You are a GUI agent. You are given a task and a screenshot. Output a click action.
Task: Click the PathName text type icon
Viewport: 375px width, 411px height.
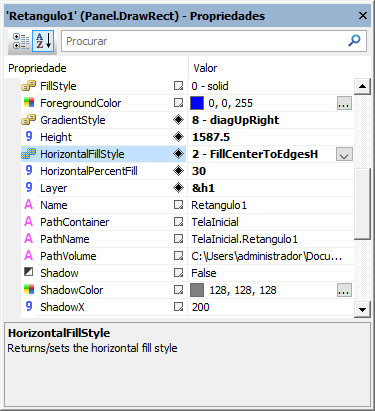[x=29, y=239]
